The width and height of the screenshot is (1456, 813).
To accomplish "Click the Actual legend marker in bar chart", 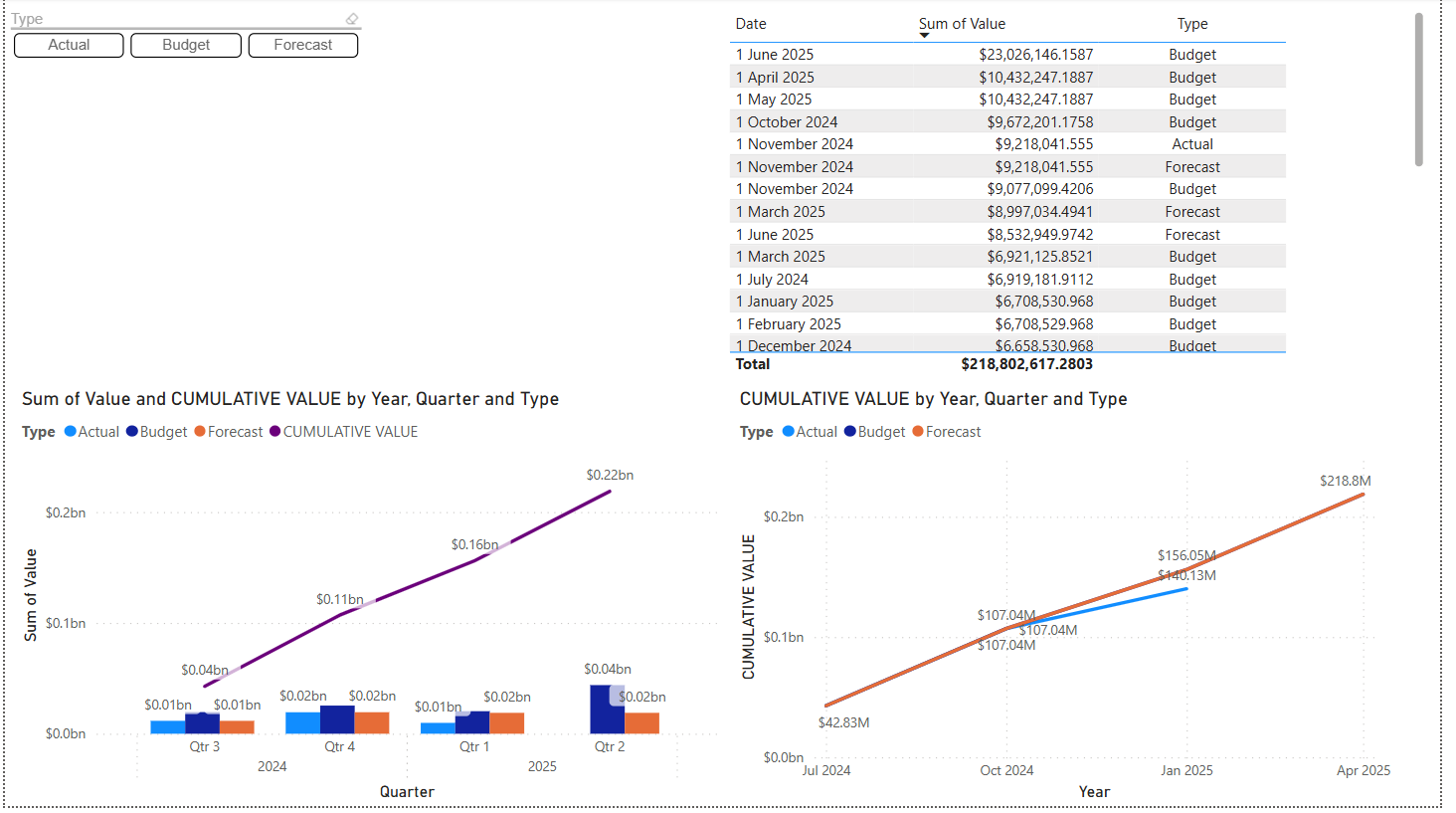I will coord(71,432).
